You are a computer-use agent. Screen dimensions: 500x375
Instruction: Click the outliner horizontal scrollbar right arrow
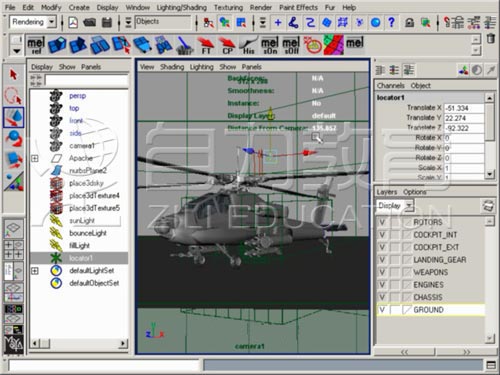(x=123, y=343)
